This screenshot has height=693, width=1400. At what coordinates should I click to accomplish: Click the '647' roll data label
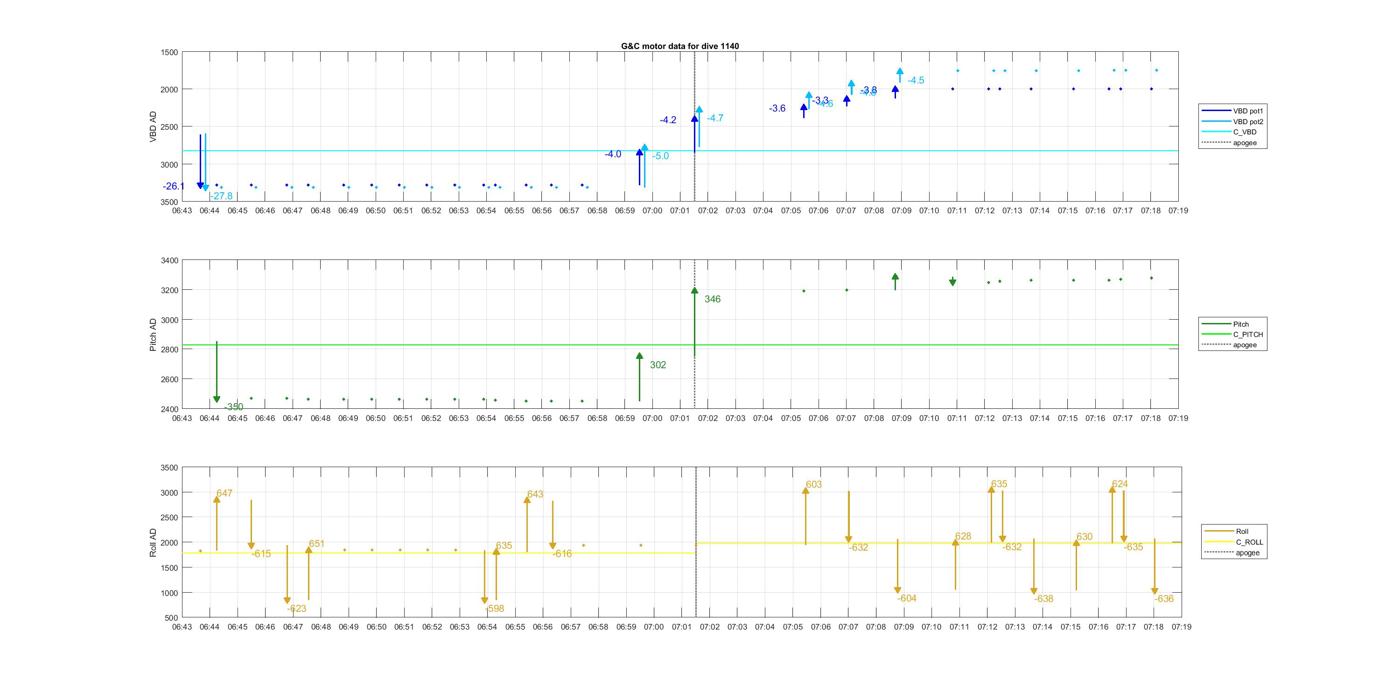click(x=224, y=493)
